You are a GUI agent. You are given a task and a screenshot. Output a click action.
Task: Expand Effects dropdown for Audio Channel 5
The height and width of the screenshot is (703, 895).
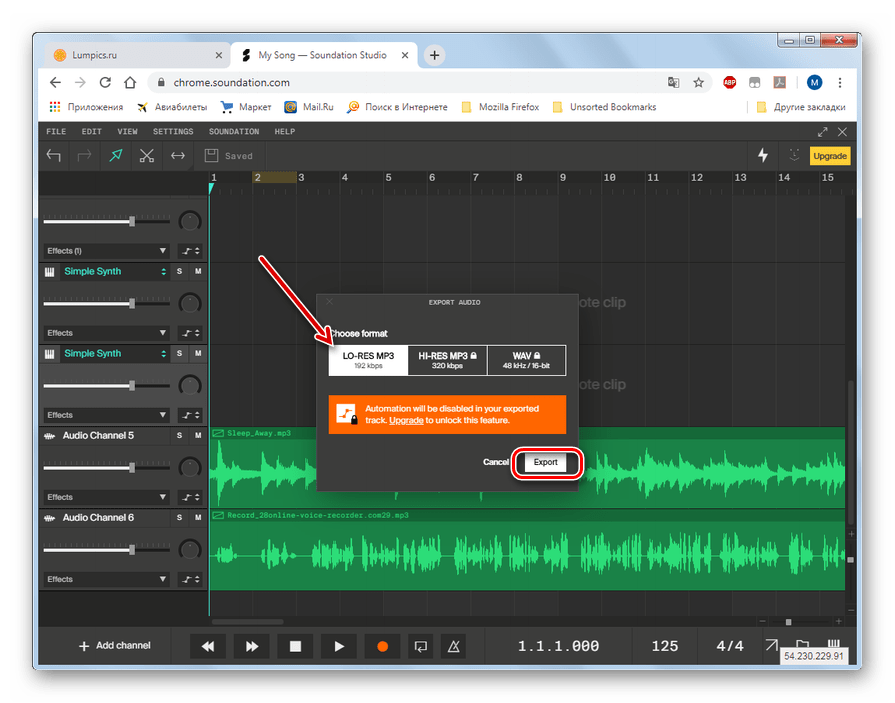(x=105, y=497)
